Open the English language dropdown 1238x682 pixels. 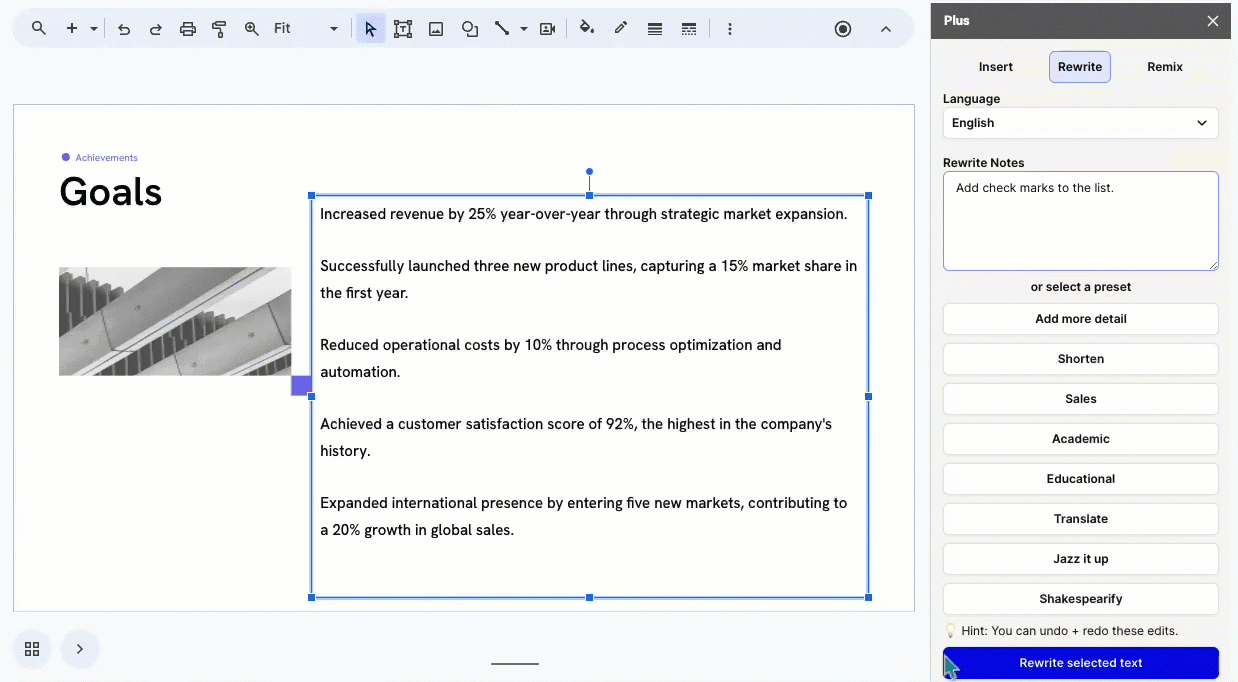tap(1081, 123)
